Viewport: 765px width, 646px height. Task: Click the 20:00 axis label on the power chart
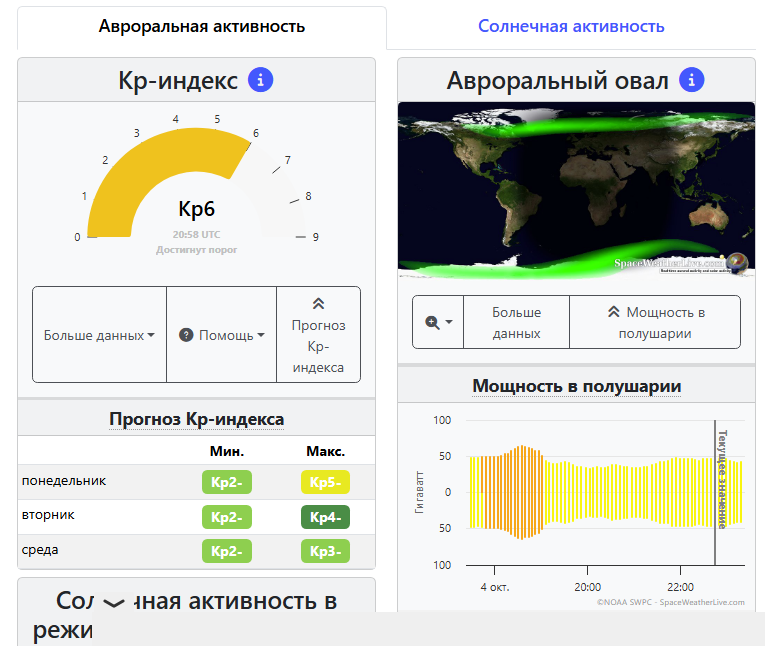point(587,587)
